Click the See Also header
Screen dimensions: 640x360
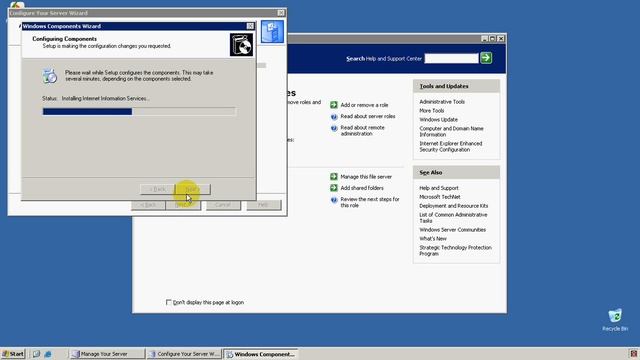[456, 173]
